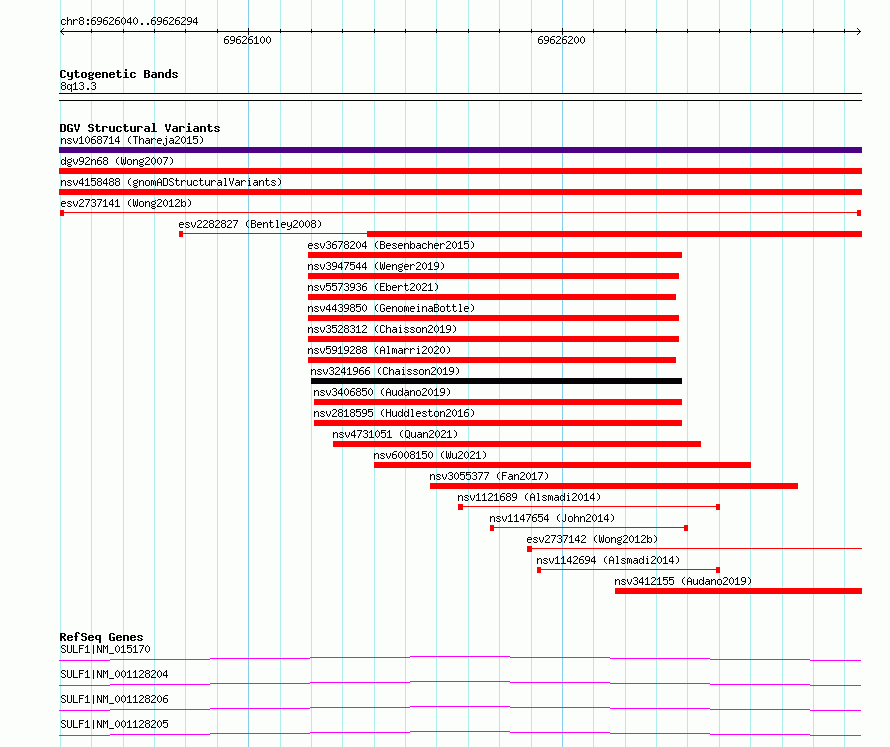890x747 pixels.
Task: Open nsv6008150 (Wu2021) variant label
Action: (x=430, y=455)
